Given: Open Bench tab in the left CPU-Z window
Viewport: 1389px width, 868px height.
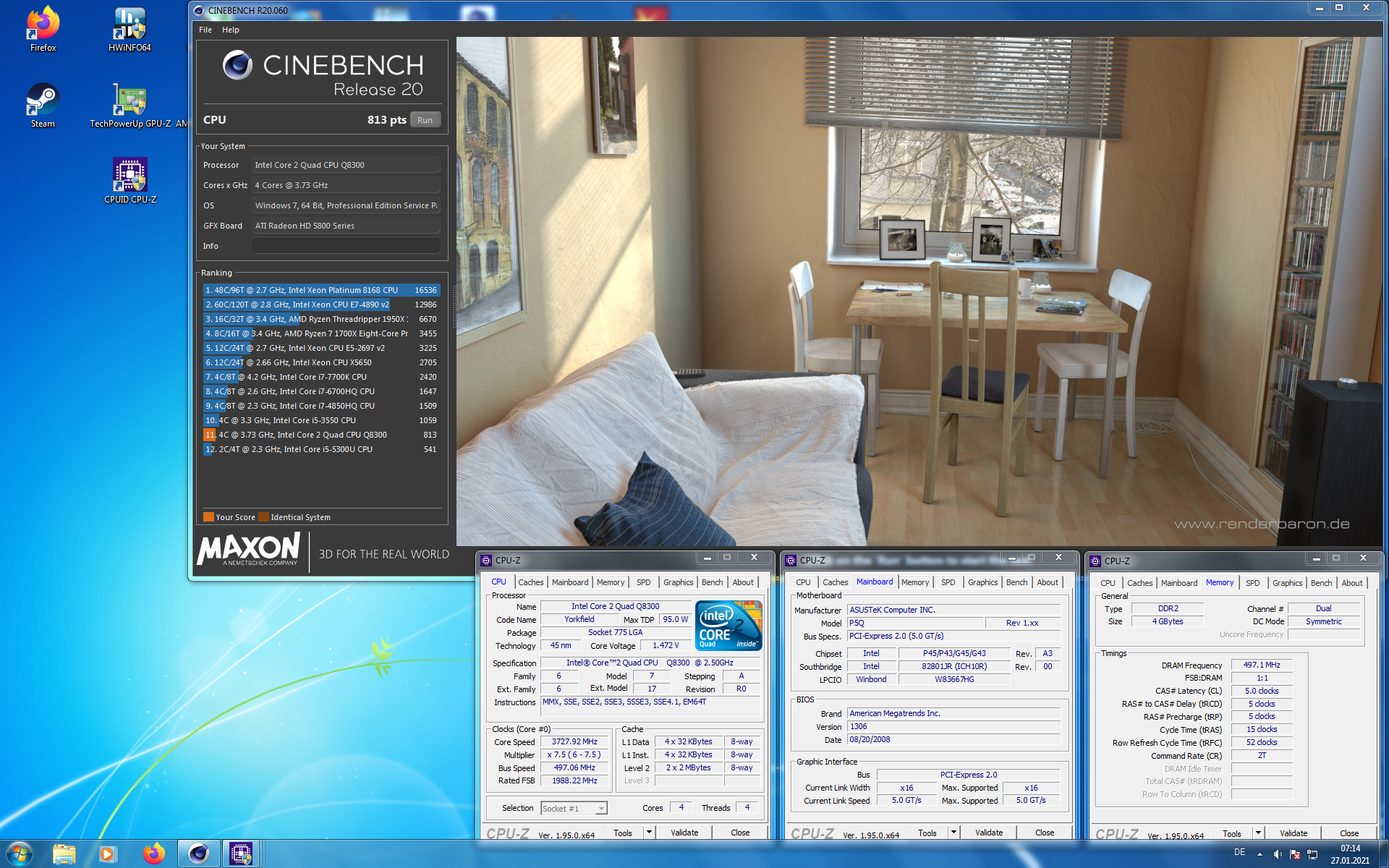Looking at the screenshot, I should tap(712, 582).
